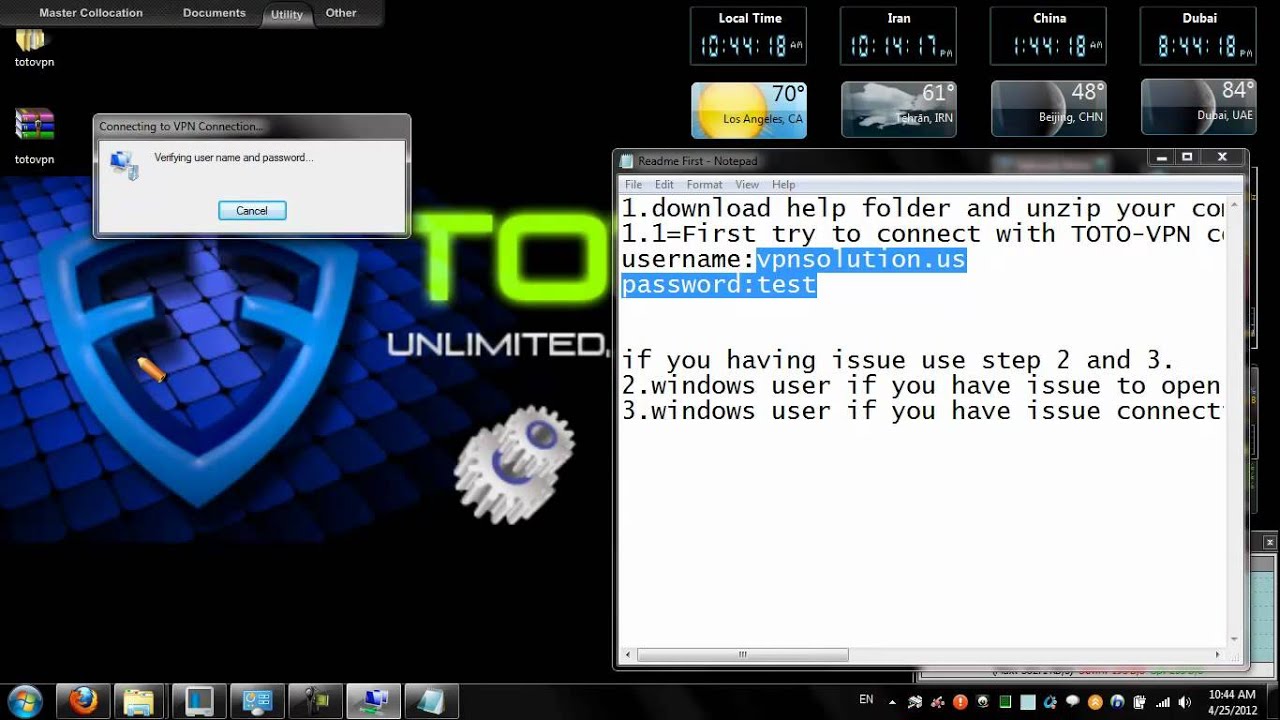Image resolution: width=1280 pixels, height=720 pixels.
Task: Click the China clock gadget
Action: point(1049,37)
